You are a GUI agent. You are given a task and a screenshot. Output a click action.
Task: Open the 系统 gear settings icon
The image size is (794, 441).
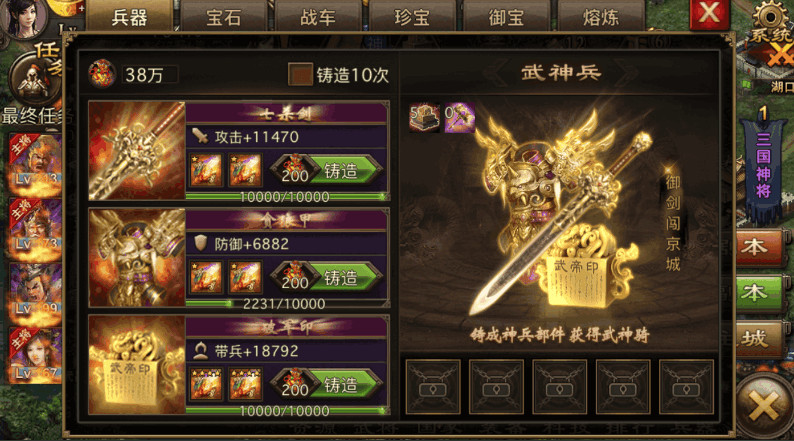click(770, 21)
